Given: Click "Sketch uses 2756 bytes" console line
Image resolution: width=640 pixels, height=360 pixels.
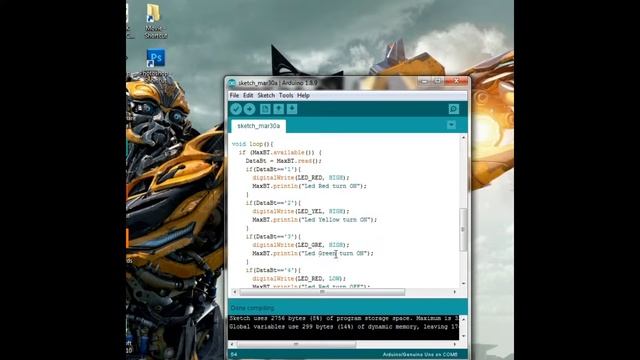Looking at the screenshot, I should point(344,318).
